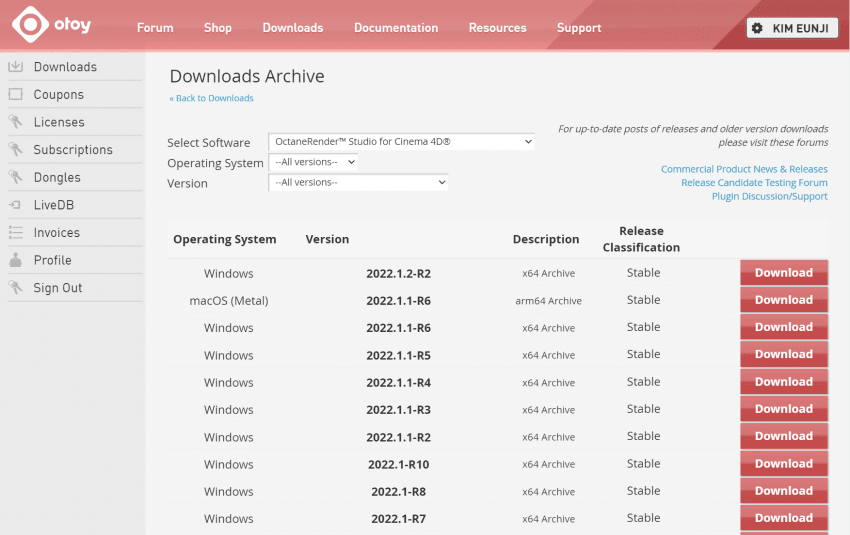
Task: Click the Dongles key icon
Action: (16, 177)
